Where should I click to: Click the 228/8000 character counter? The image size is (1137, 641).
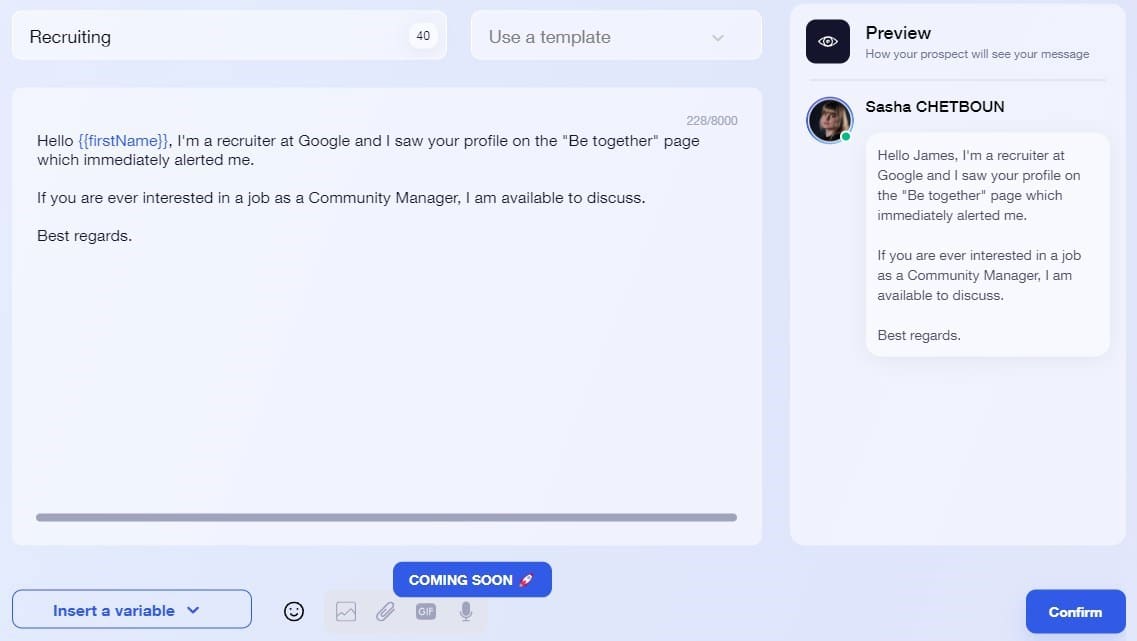pyautogui.click(x=711, y=120)
